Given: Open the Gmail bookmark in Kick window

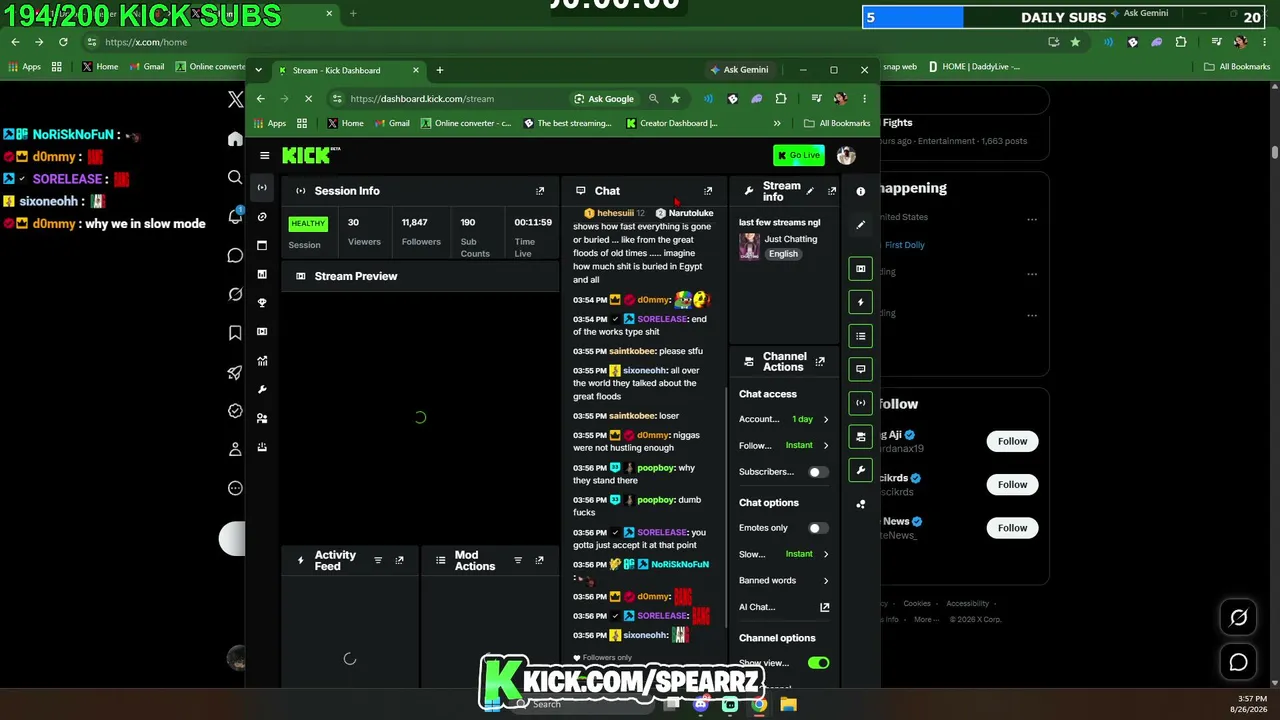Looking at the screenshot, I should point(392,123).
